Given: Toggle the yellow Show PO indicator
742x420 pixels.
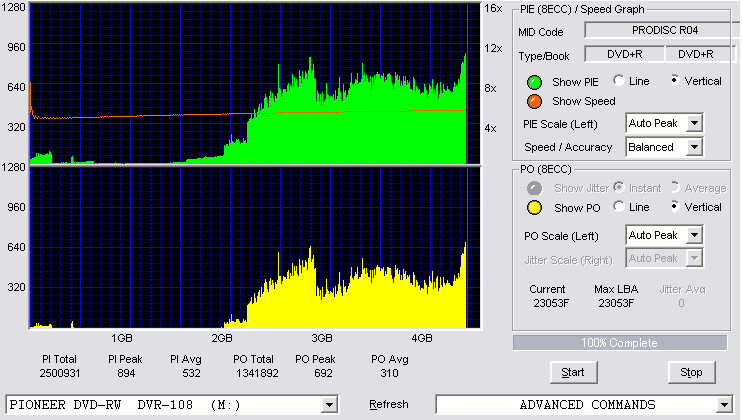Looking at the screenshot, I should pyautogui.click(x=534, y=208).
